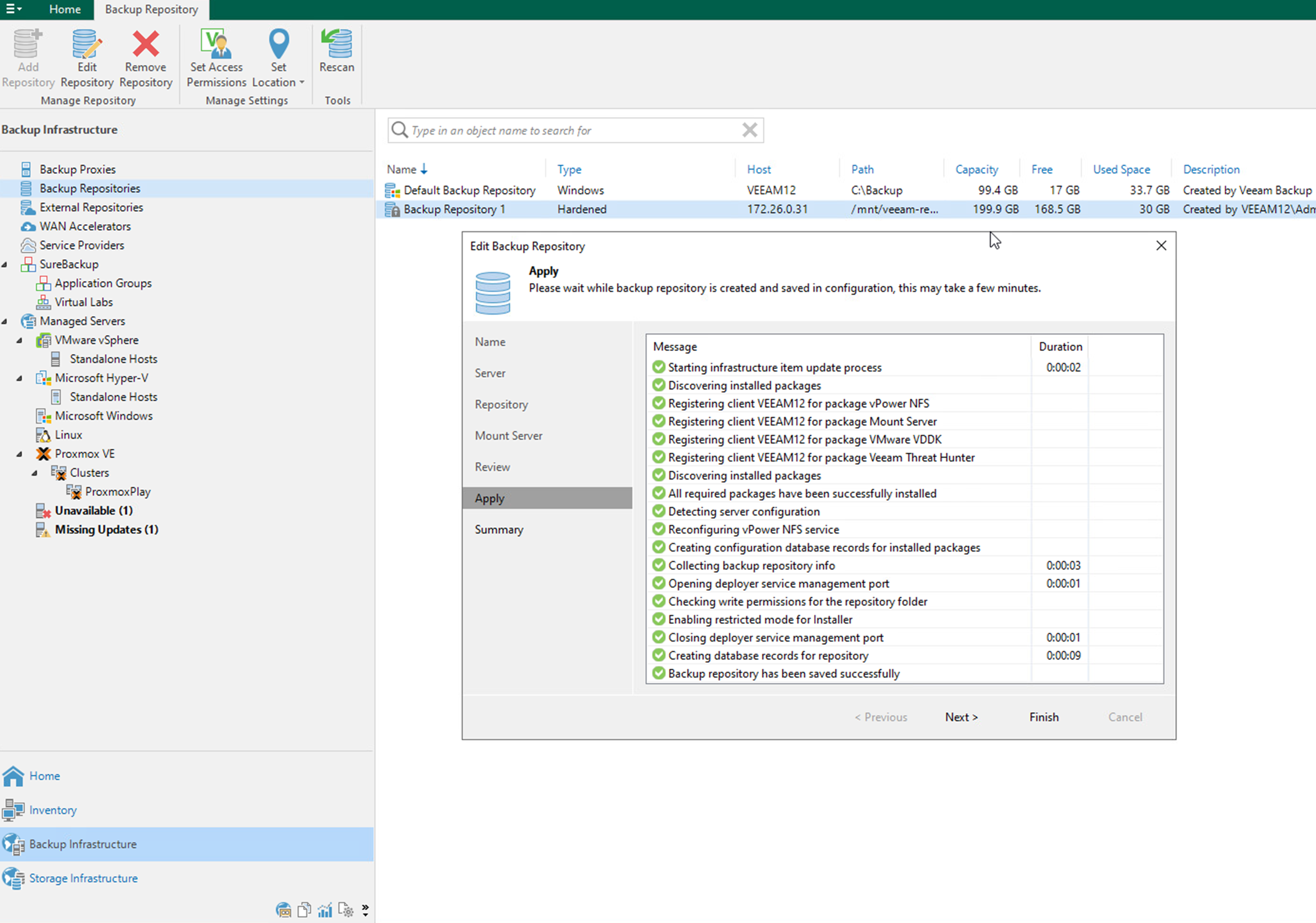The image size is (1316, 923).
Task: Click Next in the Edit Backup Repository wizard
Action: [961, 717]
